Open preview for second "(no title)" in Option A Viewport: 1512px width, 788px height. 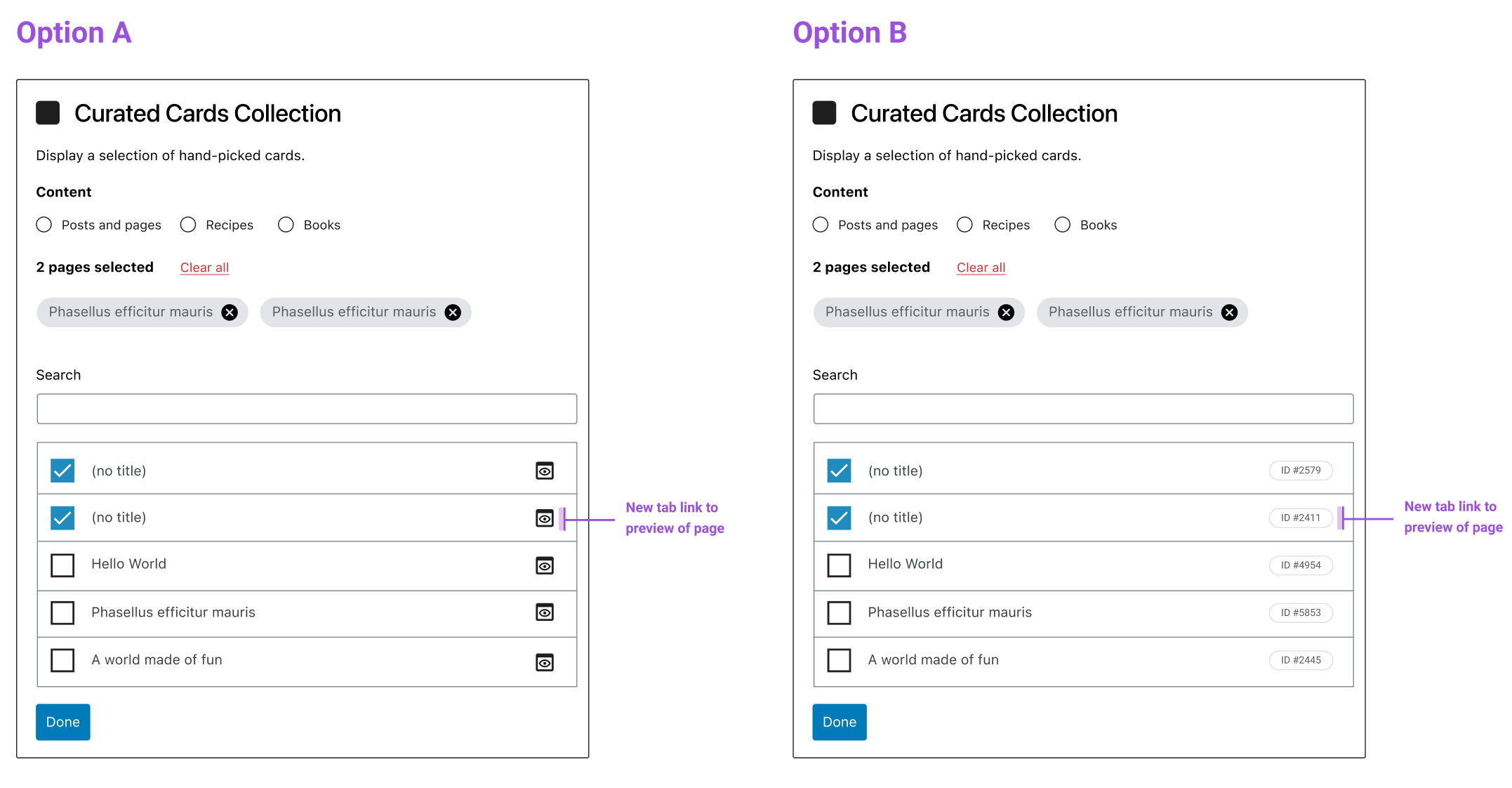coord(545,518)
